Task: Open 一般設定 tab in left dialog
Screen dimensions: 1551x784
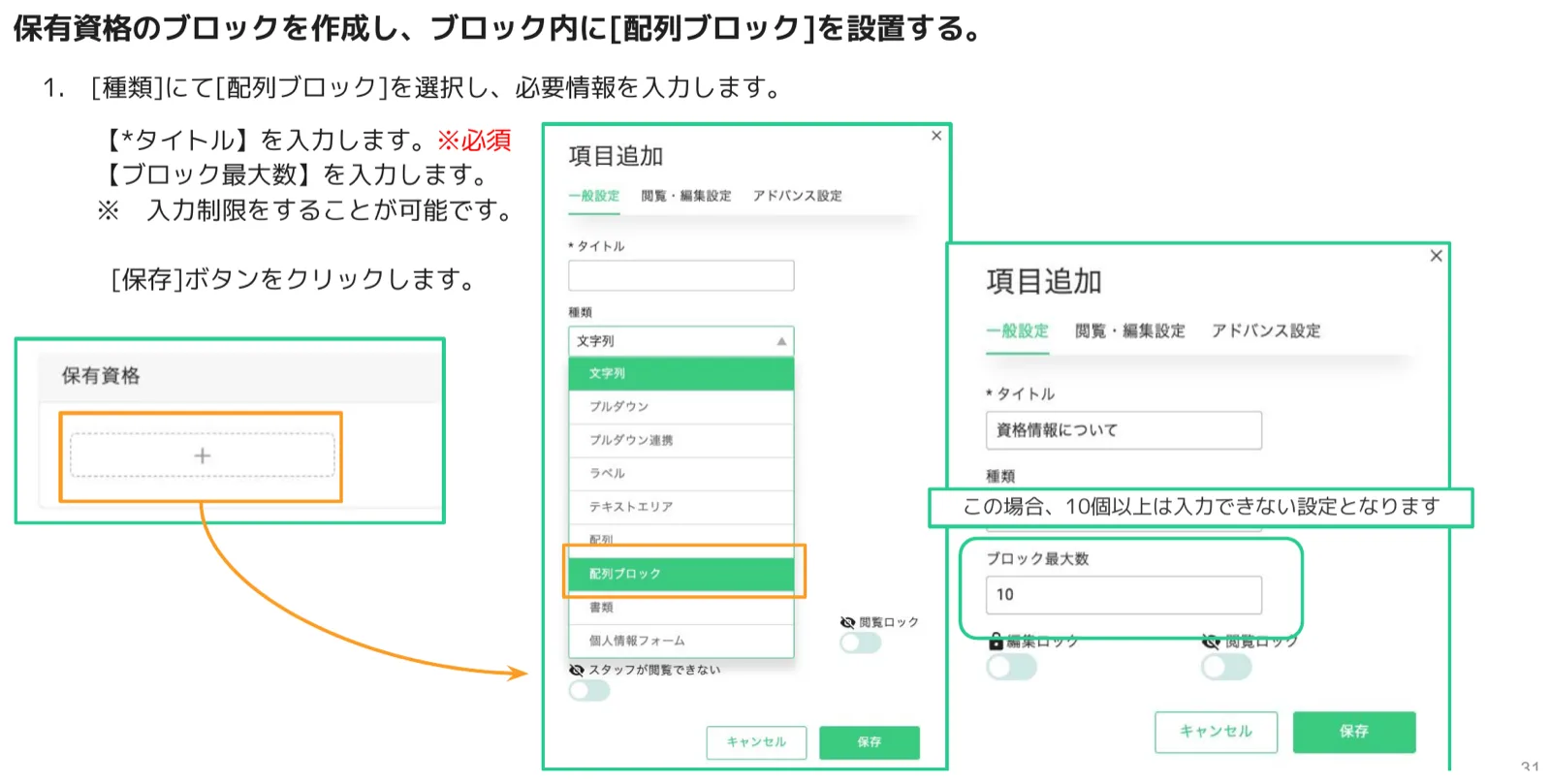Action: point(593,196)
